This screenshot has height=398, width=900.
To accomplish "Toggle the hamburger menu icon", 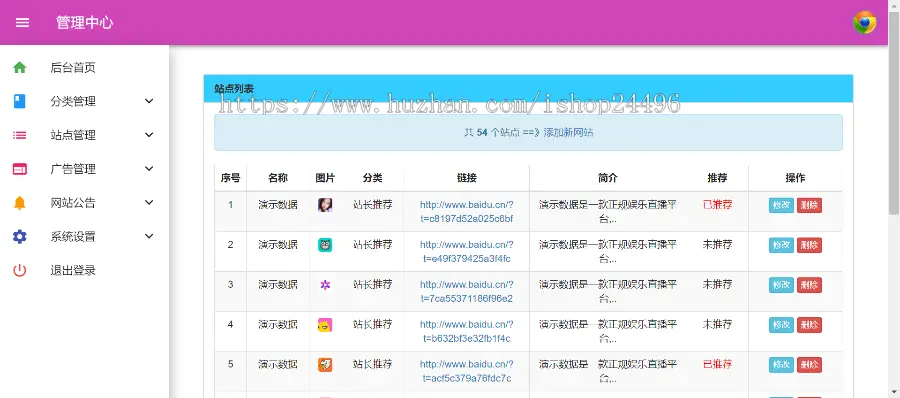I will click(22, 22).
